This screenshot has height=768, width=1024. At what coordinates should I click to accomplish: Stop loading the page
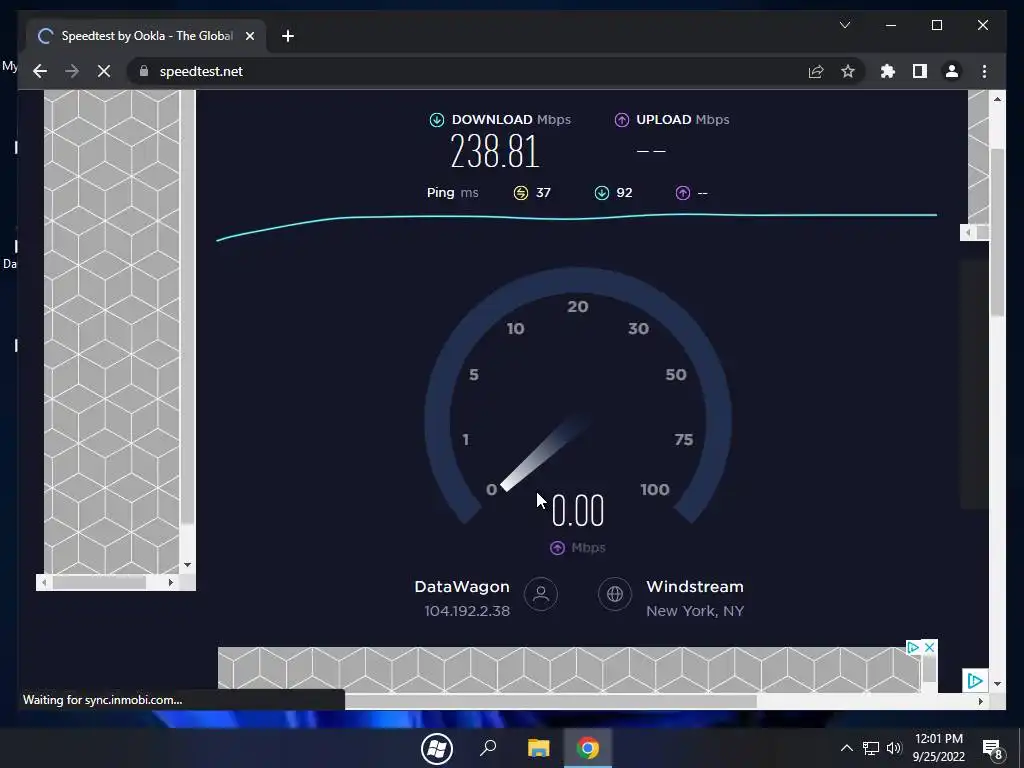coord(104,71)
